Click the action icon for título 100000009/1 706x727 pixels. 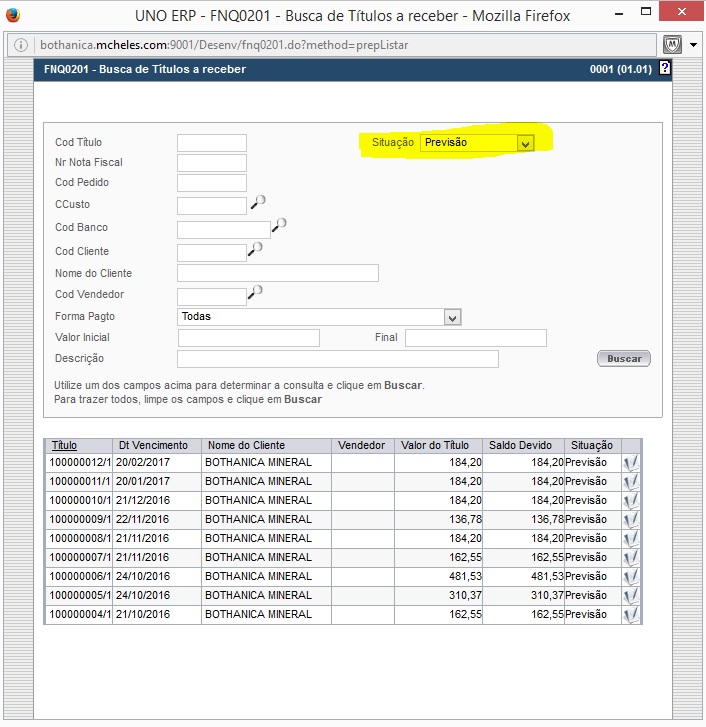tap(631, 519)
